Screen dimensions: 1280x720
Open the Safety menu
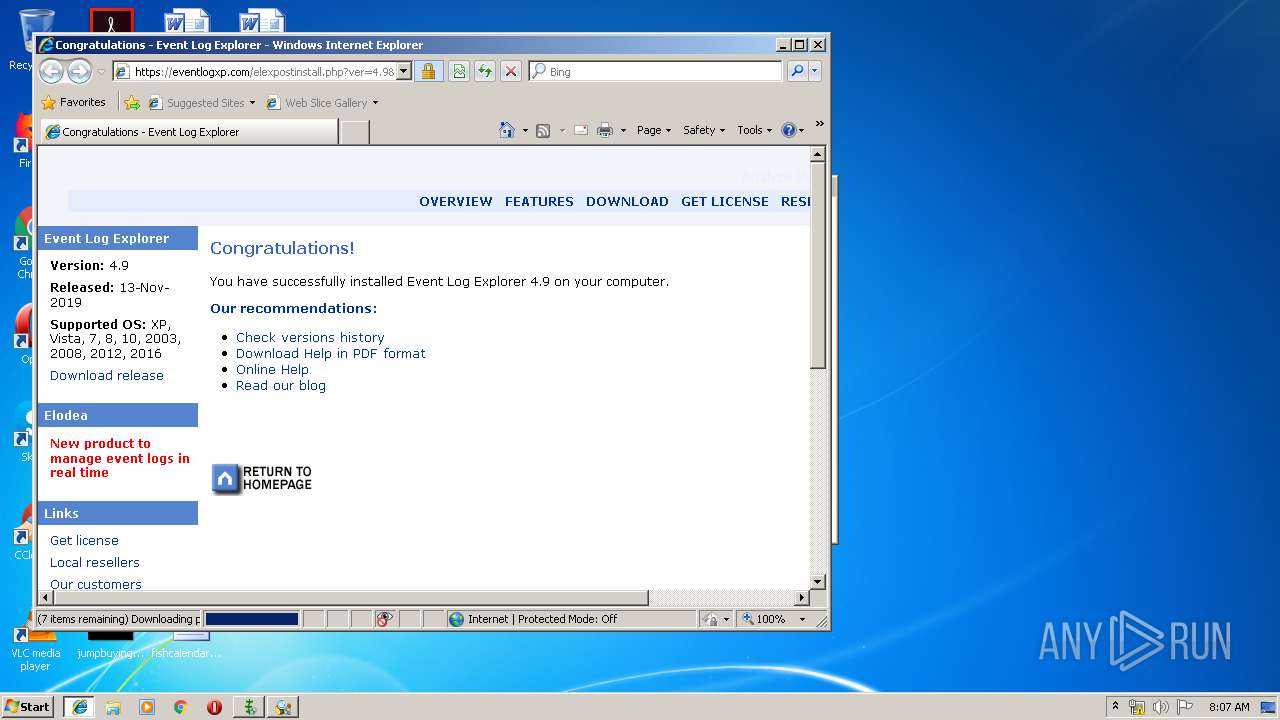point(704,130)
